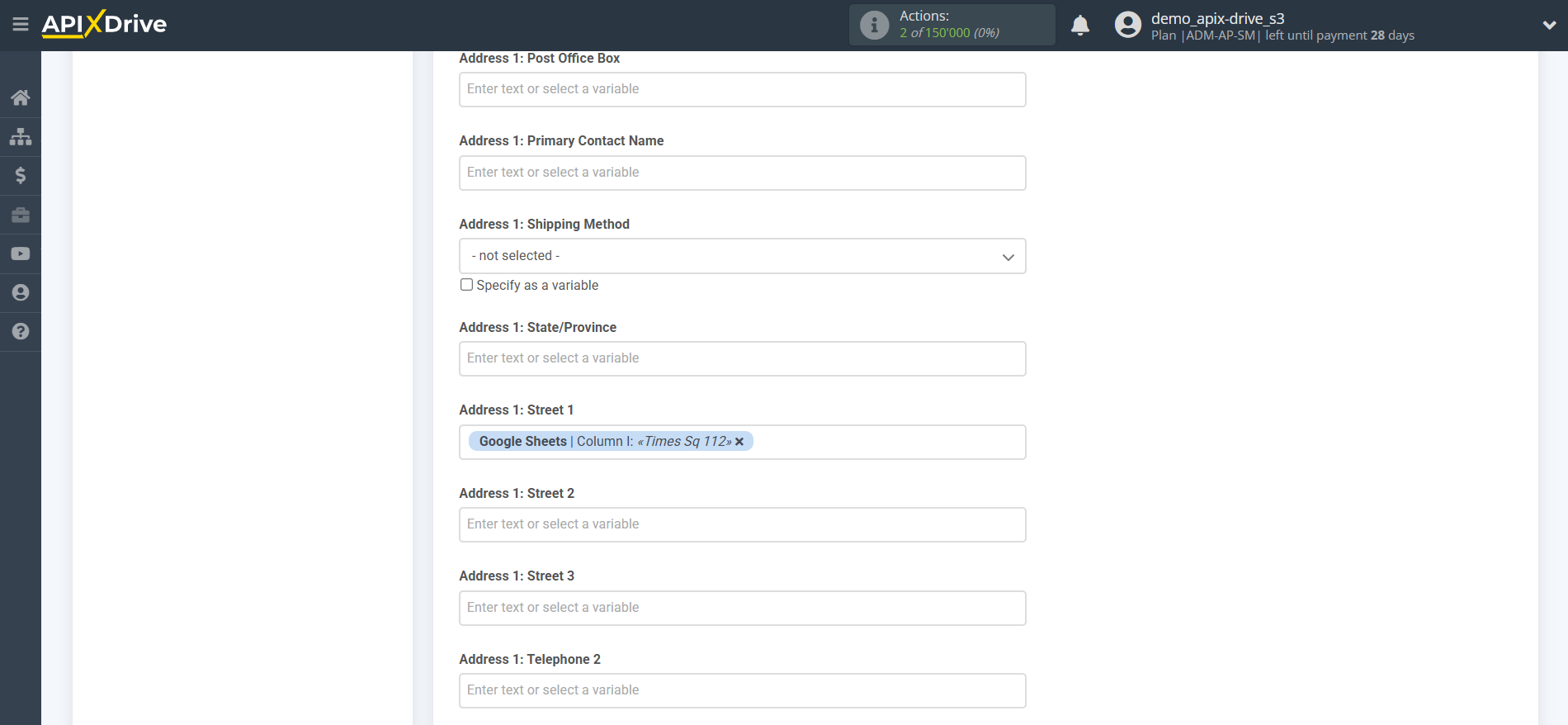Click into the Street 3 field
The height and width of the screenshot is (725, 1568).
click(742, 608)
